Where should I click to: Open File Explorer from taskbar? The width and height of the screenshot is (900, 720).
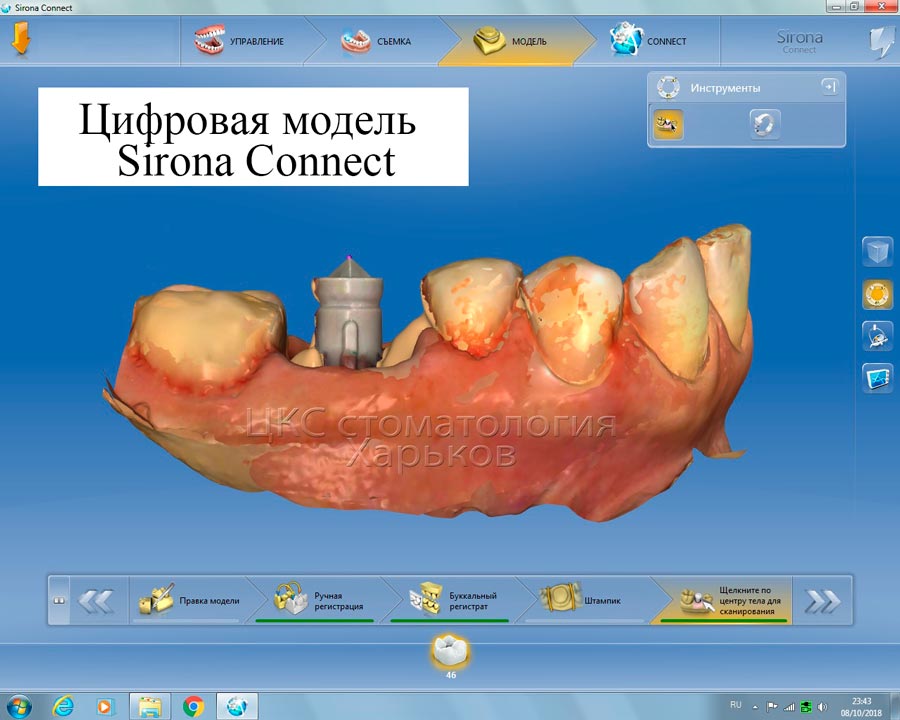click(x=150, y=706)
